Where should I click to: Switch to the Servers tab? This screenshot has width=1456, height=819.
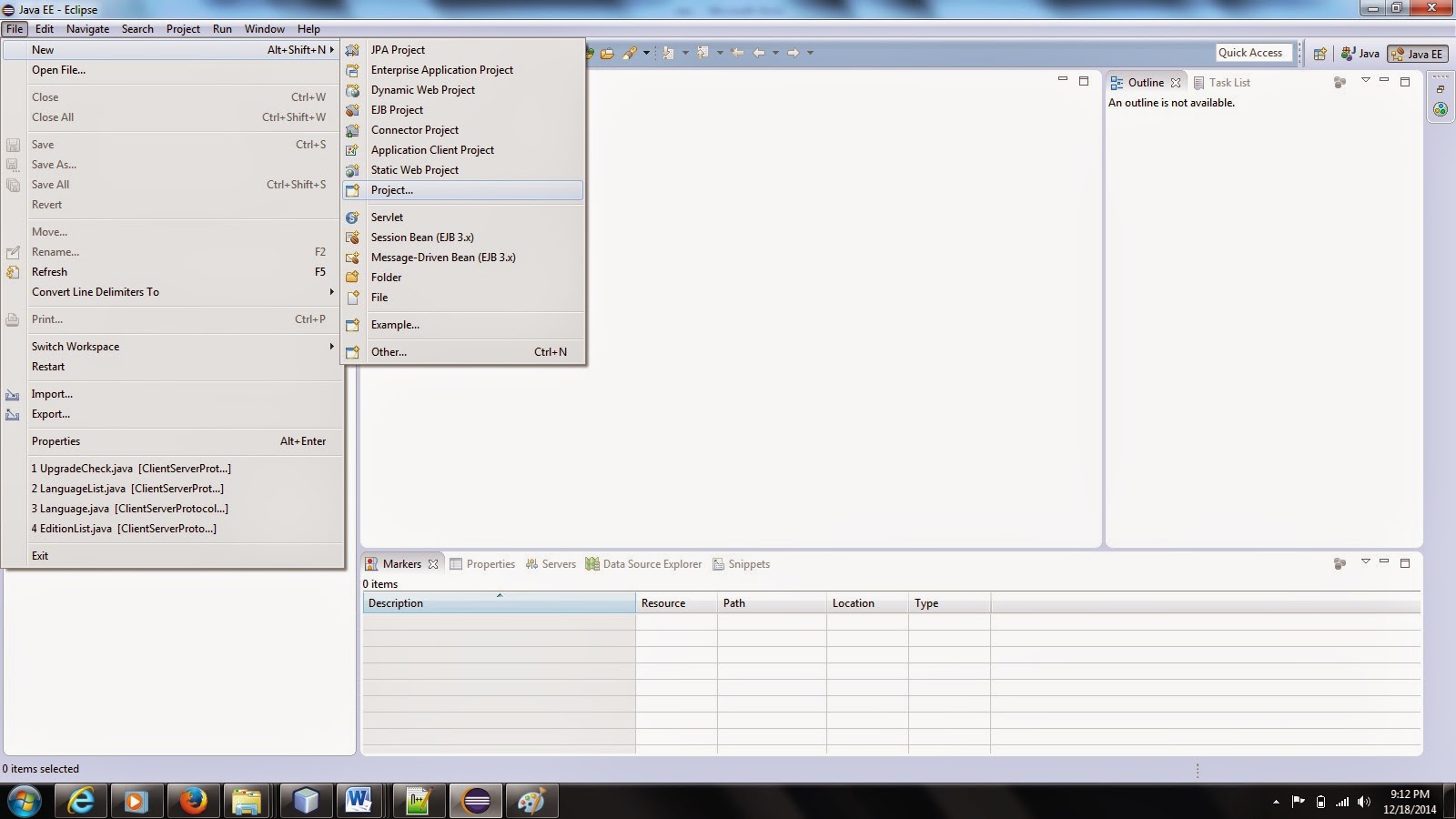tap(550, 564)
